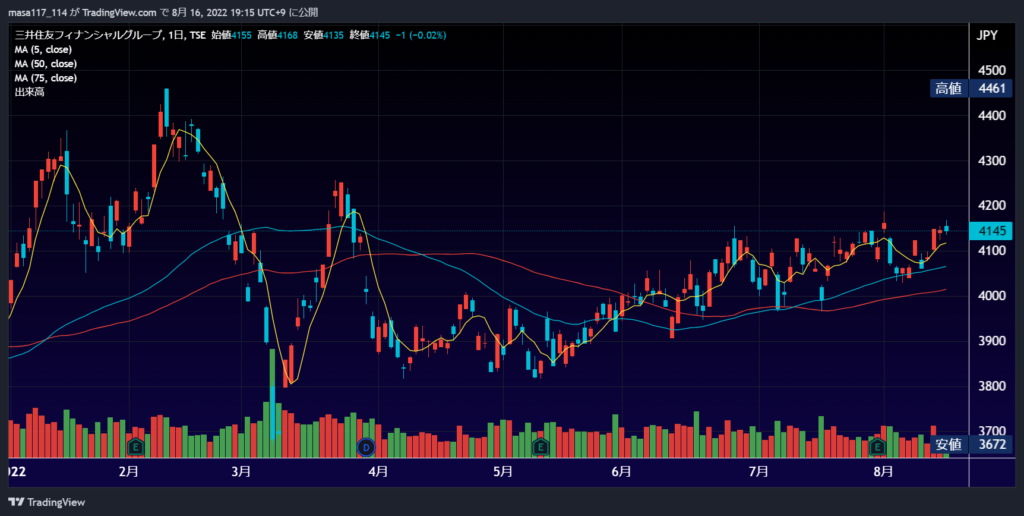Click the 出来高 volume indicator legend
This screenshot has width=1024, height=516.
(x=29, y=92)
